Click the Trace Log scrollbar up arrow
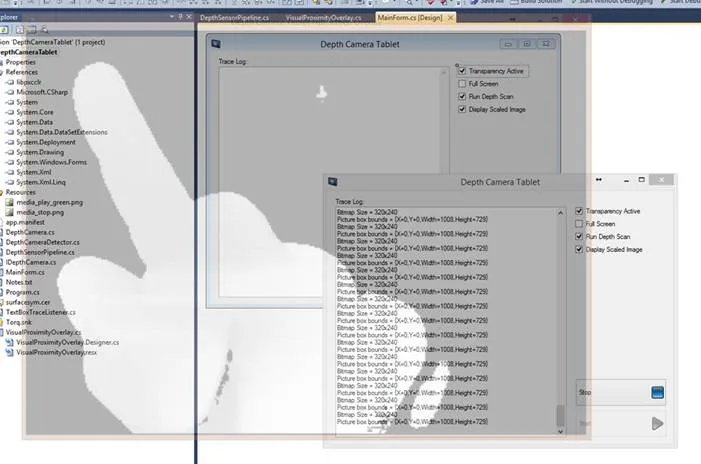Screen dimensions: 701x464 pos(560,213)
